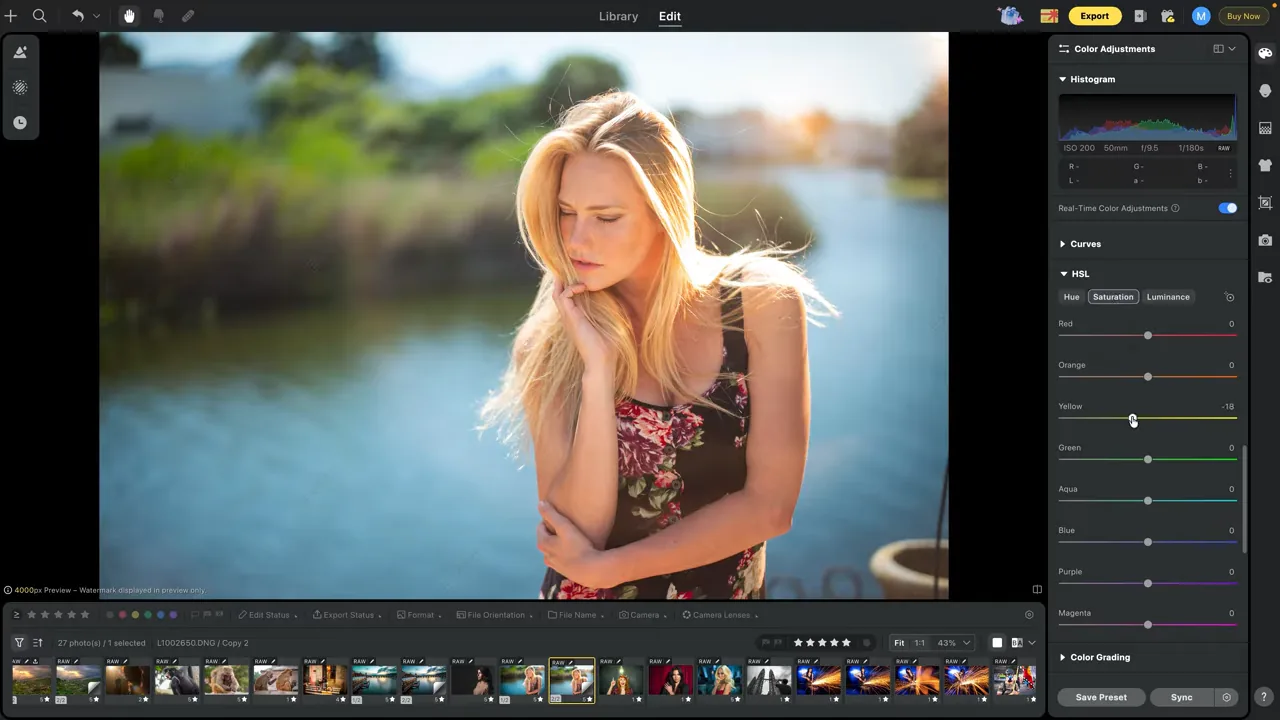Image resolution: width=1280 pixels, height=720 pixels.
Task: Click the add photos plus icon
Action: [11, 16]
